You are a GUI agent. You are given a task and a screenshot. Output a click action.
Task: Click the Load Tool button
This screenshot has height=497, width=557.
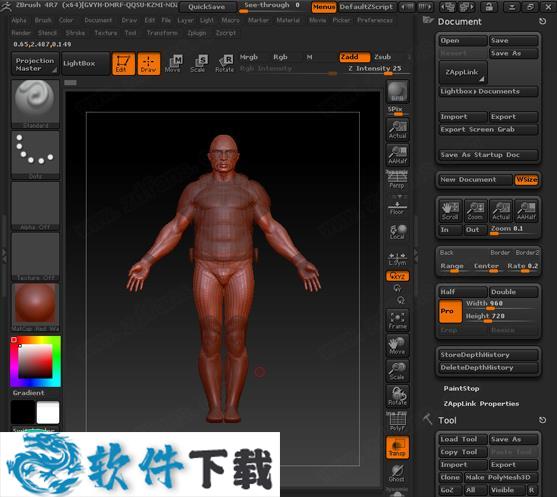pos(463,439)
